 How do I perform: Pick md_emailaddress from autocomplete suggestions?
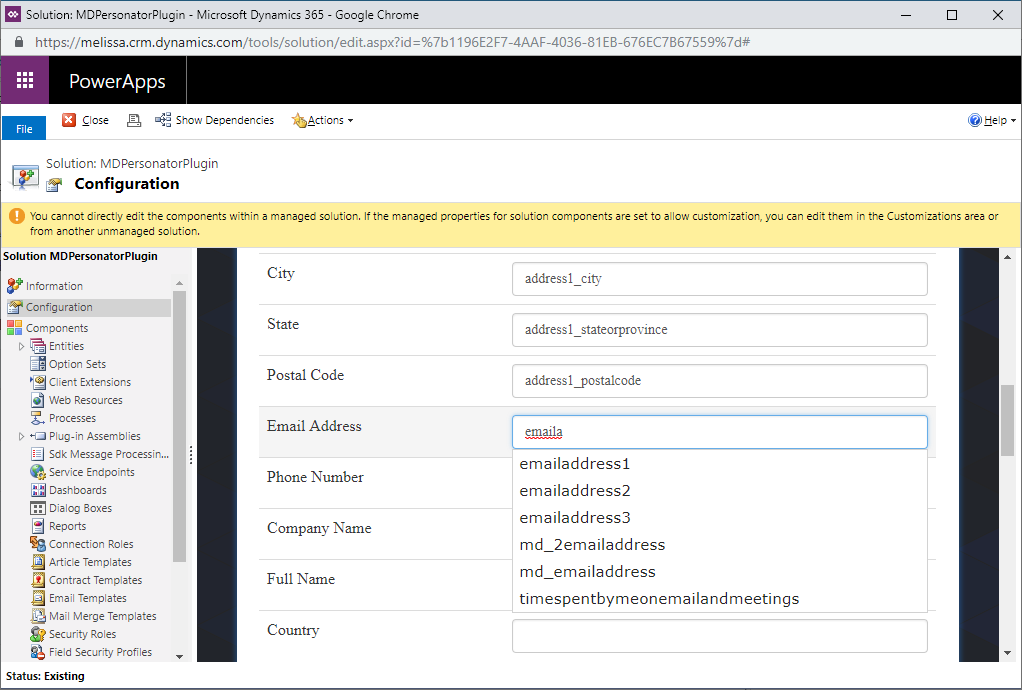[587, 572]
